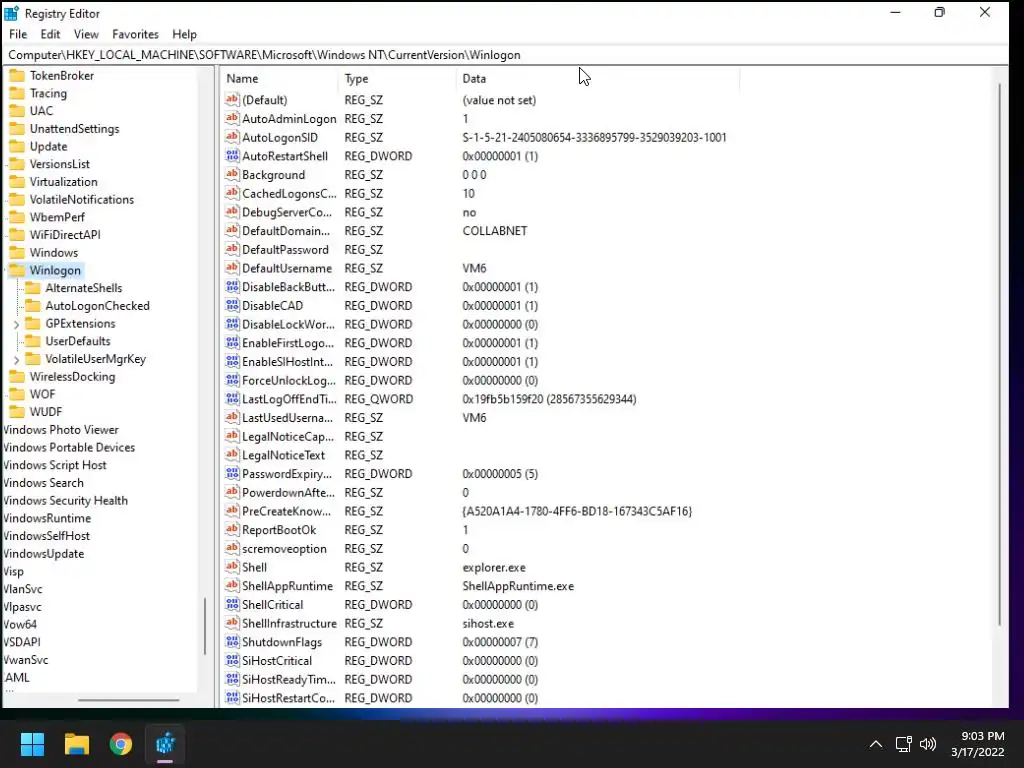
Task: Select the EnableFirstLogo... value name
Action: [288, 343]
